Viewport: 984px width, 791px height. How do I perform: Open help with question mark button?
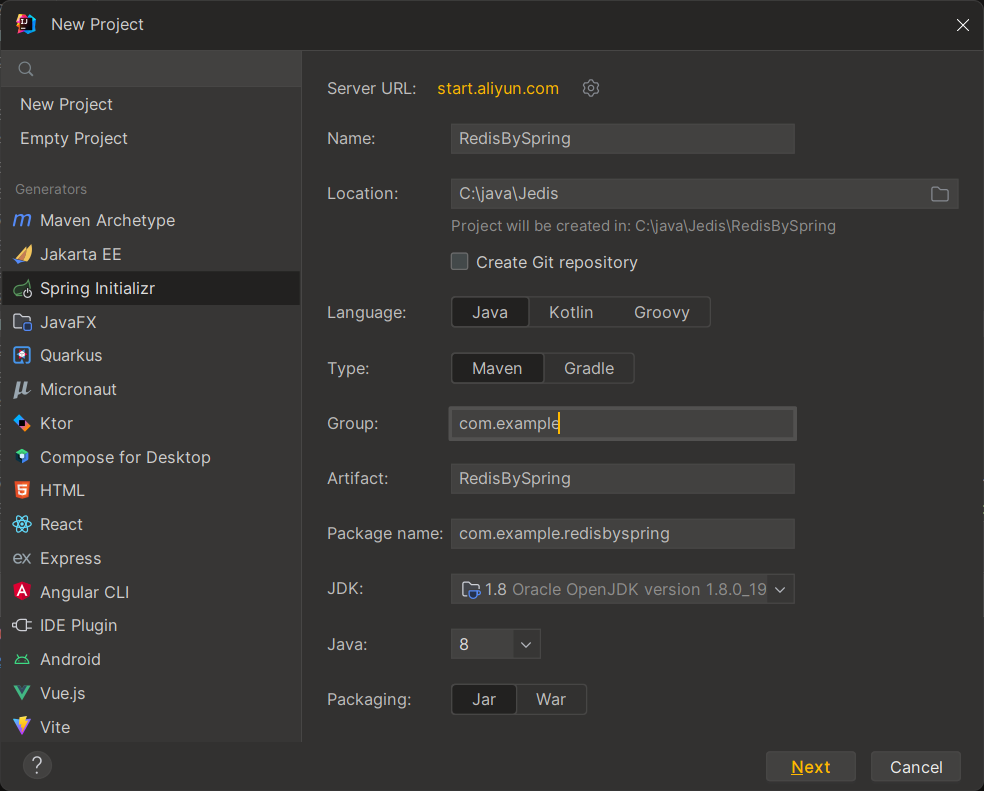click(37, 765)
